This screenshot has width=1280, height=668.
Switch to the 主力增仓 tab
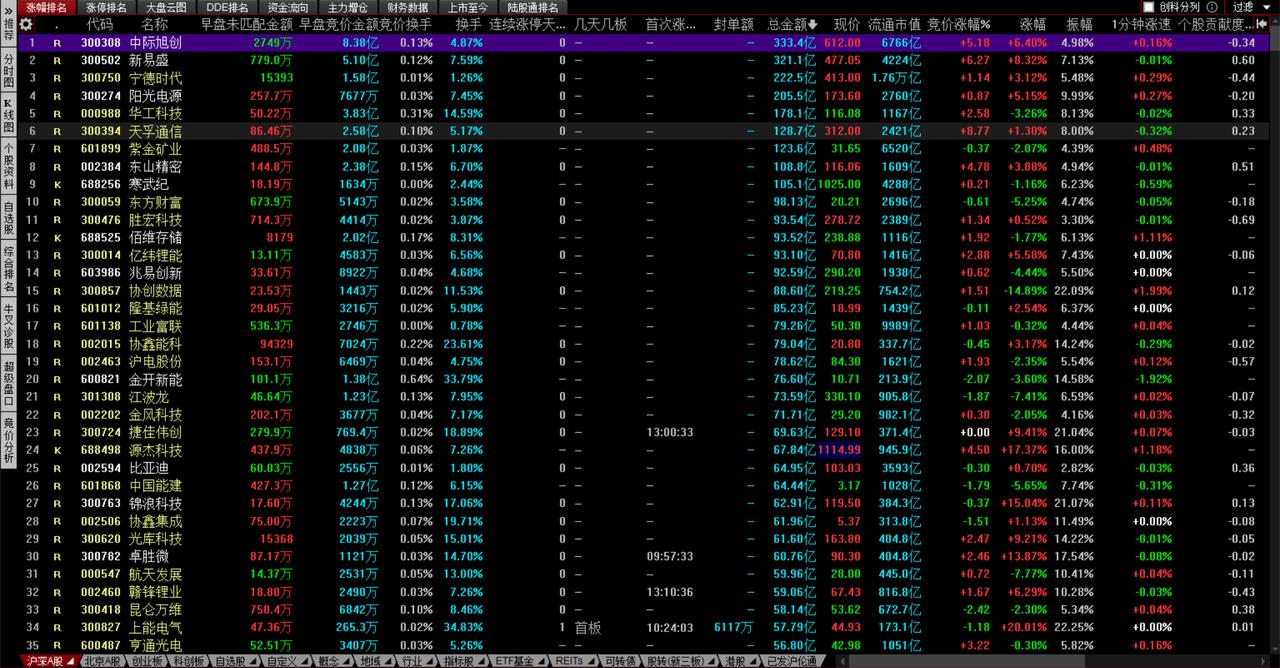(x=348, y=7)
